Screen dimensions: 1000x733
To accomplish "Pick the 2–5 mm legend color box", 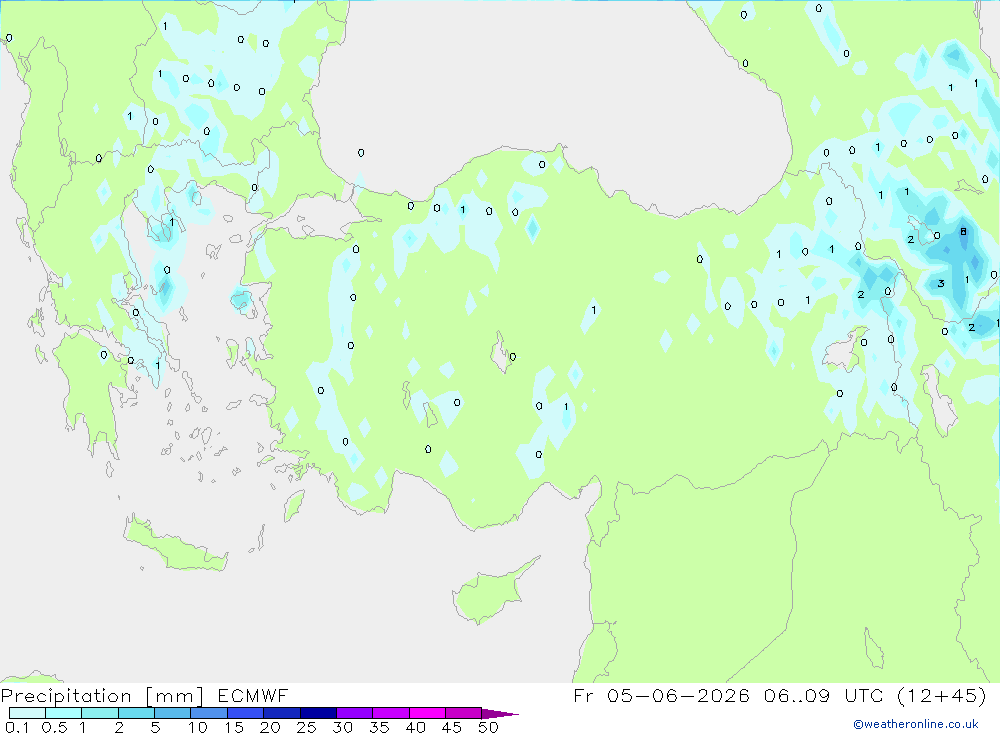I will click(x=136, y=713).
